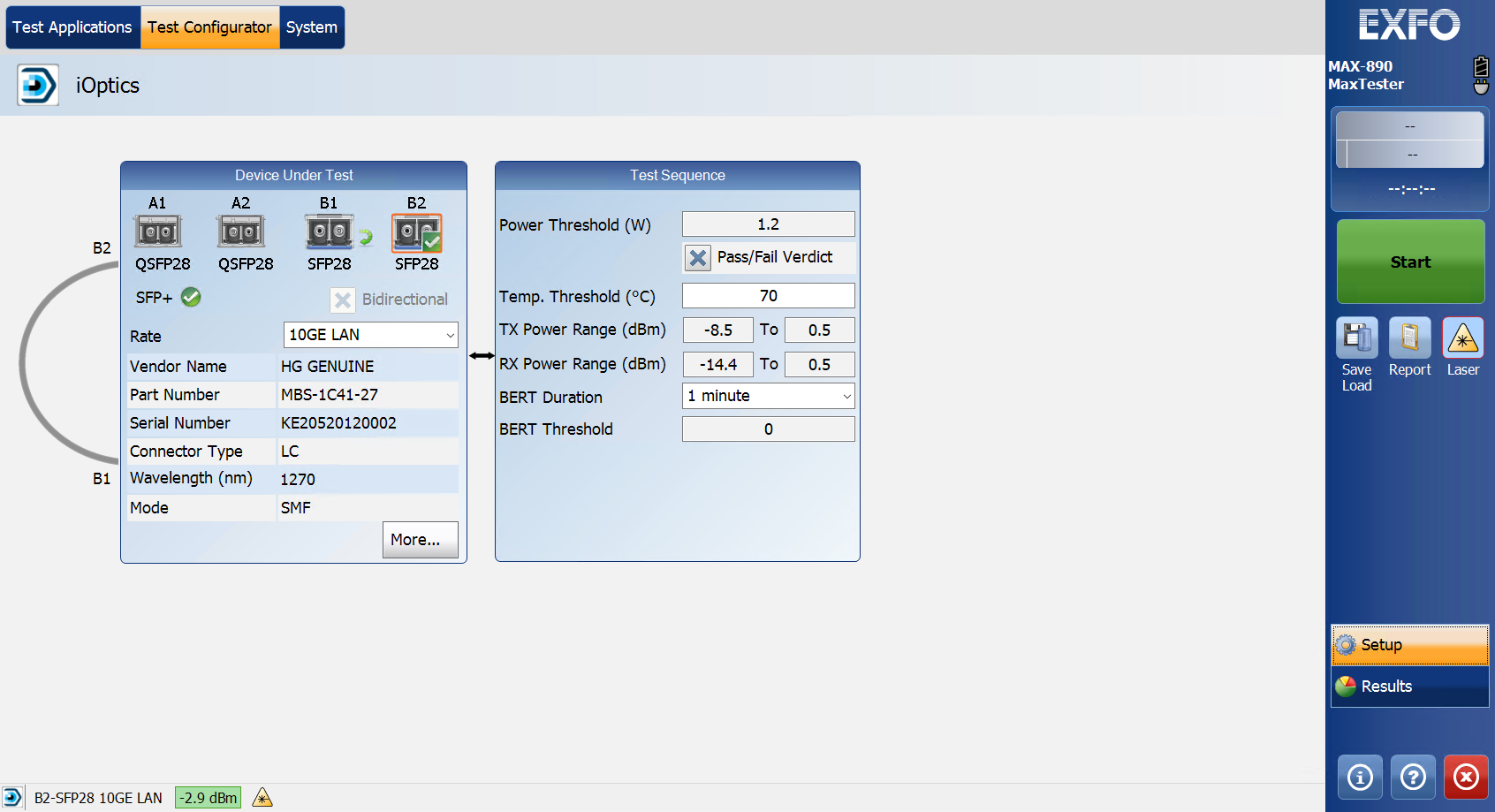The height and width of the screenshot is (812, 1495).
Task: Open the Results menu item
Action: [x=1410, y=687]
